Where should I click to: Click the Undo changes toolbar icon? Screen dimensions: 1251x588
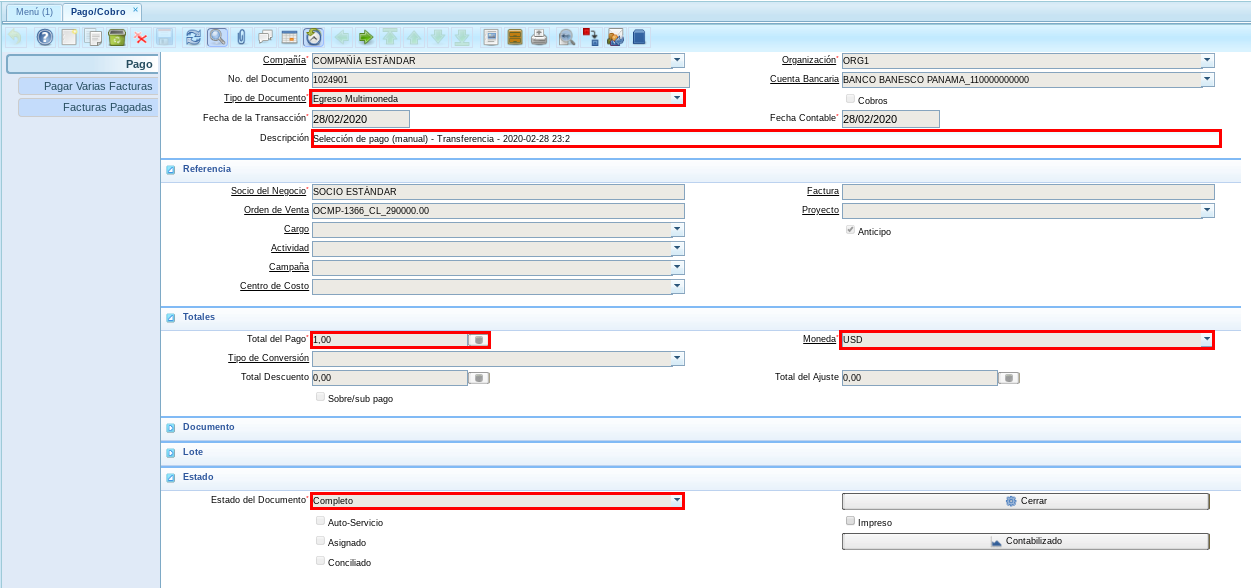click(x=14, y=37)
